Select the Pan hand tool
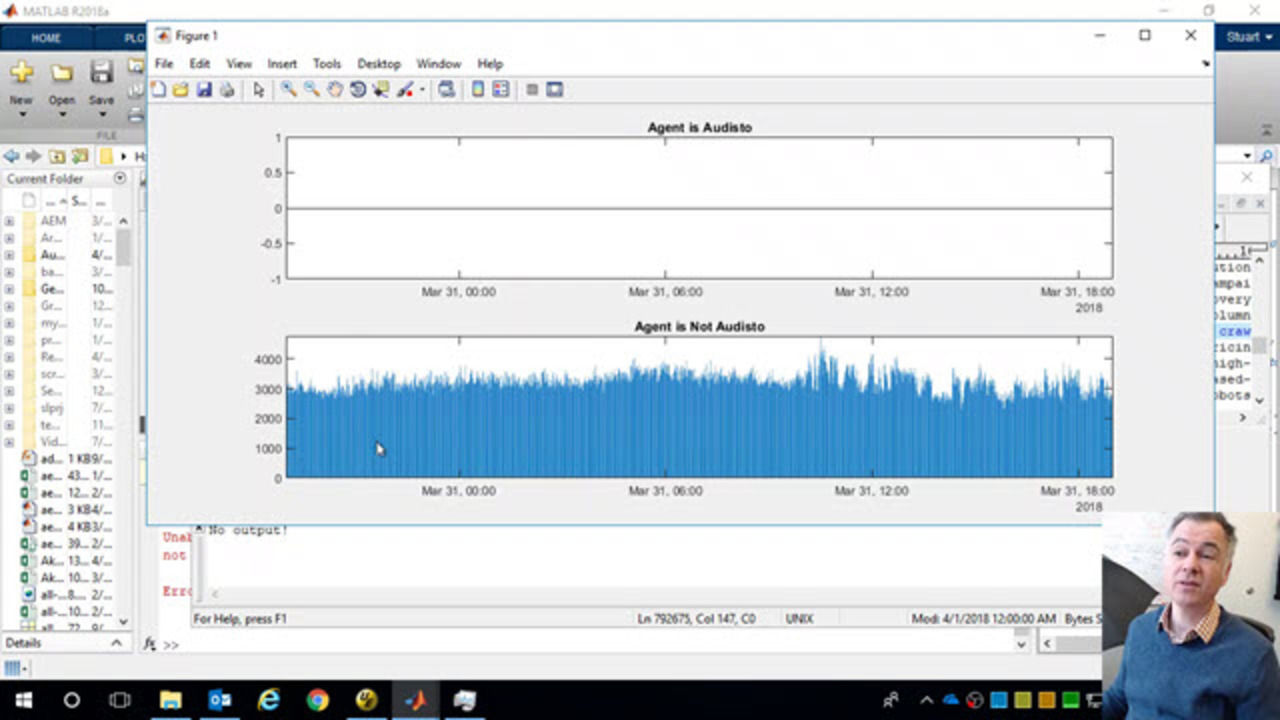Image resolution: width=1280 pixels, height=720 pixels. [x=335, y=90]
